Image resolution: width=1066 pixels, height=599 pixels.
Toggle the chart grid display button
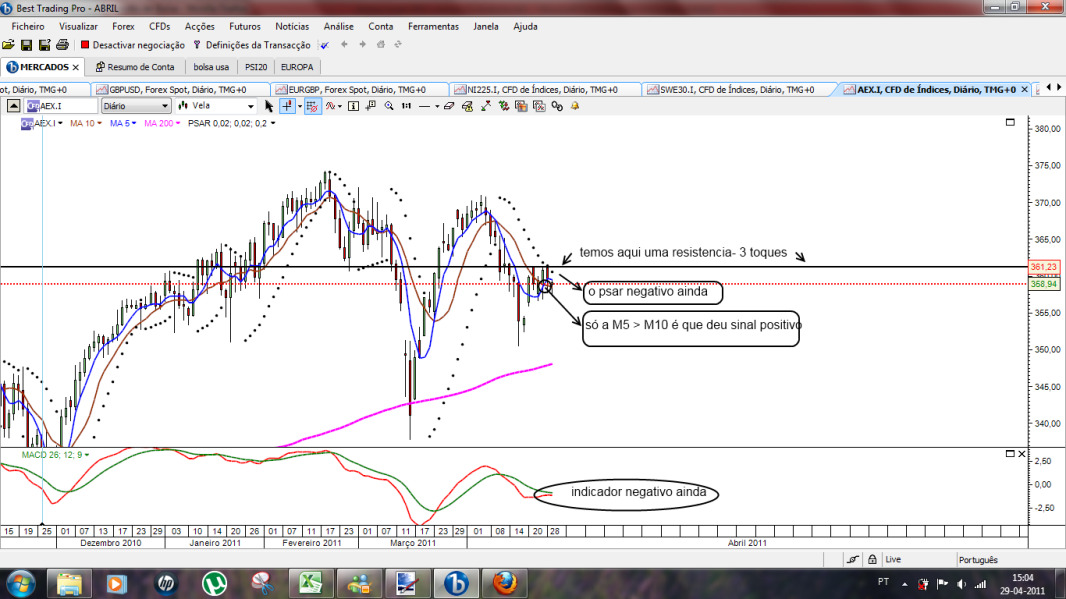tap(312, 106)
